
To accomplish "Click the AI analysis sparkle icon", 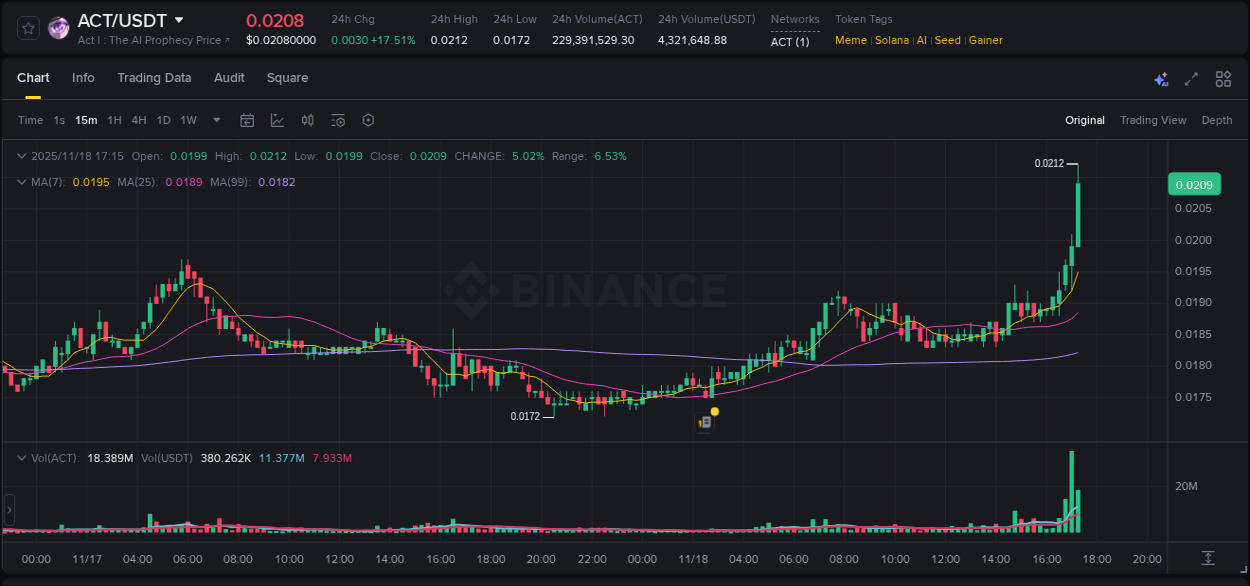I will tap(1161, 79).
